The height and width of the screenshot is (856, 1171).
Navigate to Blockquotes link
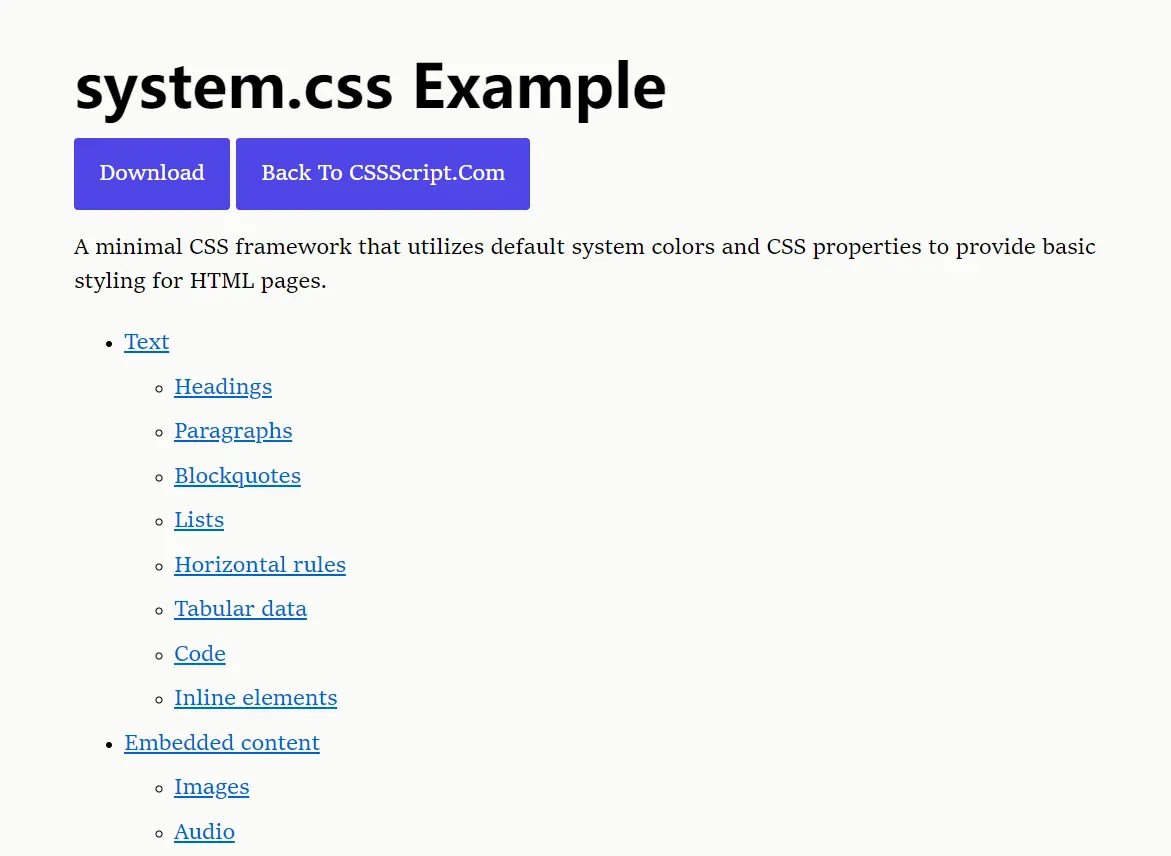coord(237,476)
